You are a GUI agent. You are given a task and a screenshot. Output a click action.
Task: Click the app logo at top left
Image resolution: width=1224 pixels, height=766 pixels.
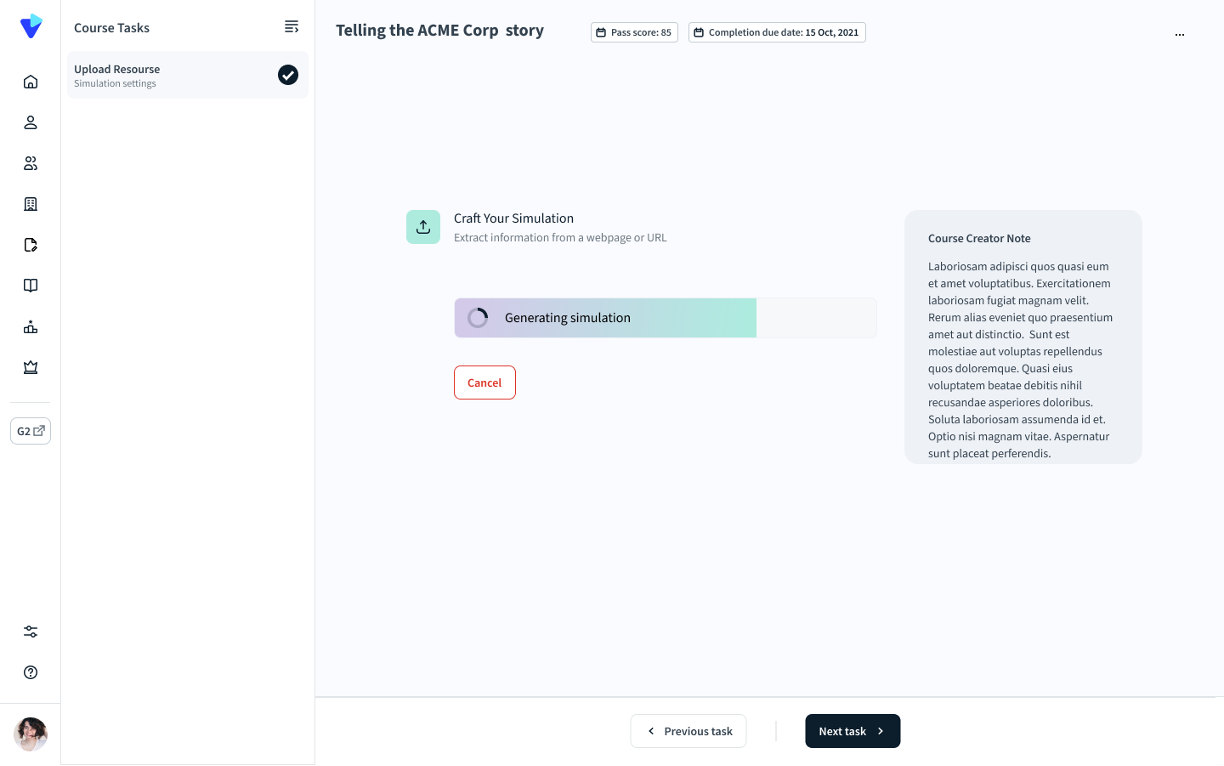click(31, 27)
